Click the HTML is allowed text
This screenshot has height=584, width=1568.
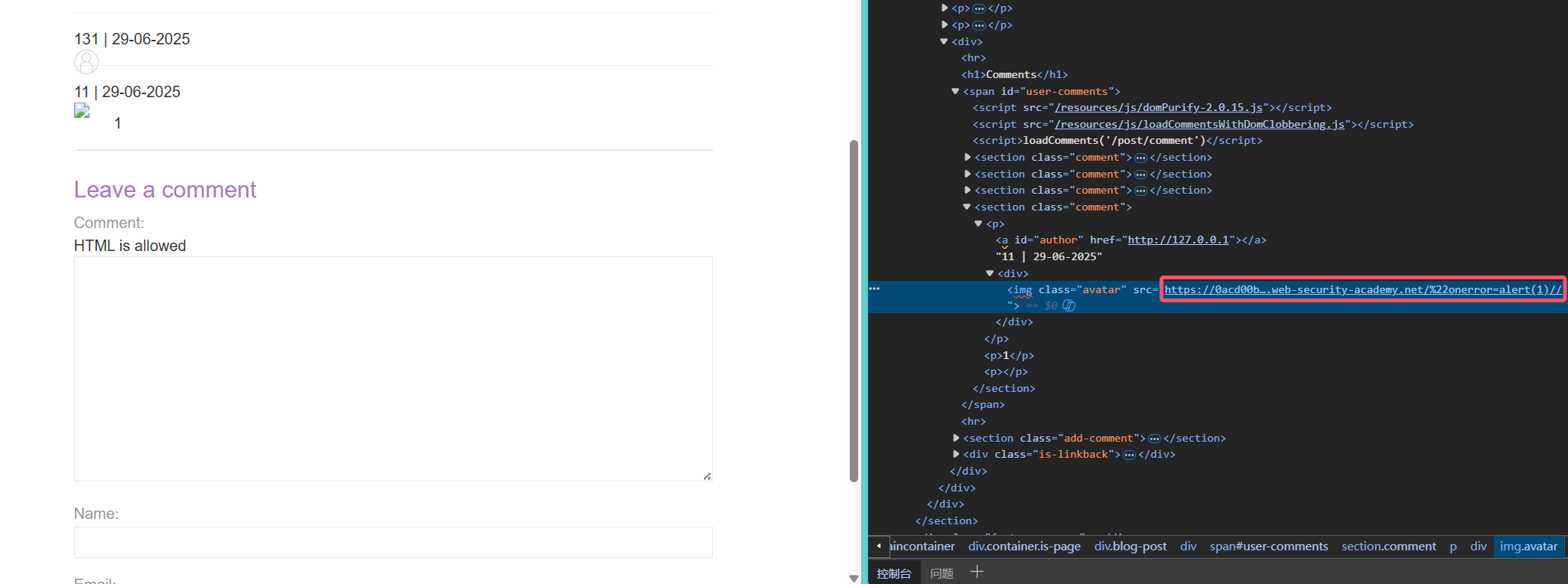[130, 246]
